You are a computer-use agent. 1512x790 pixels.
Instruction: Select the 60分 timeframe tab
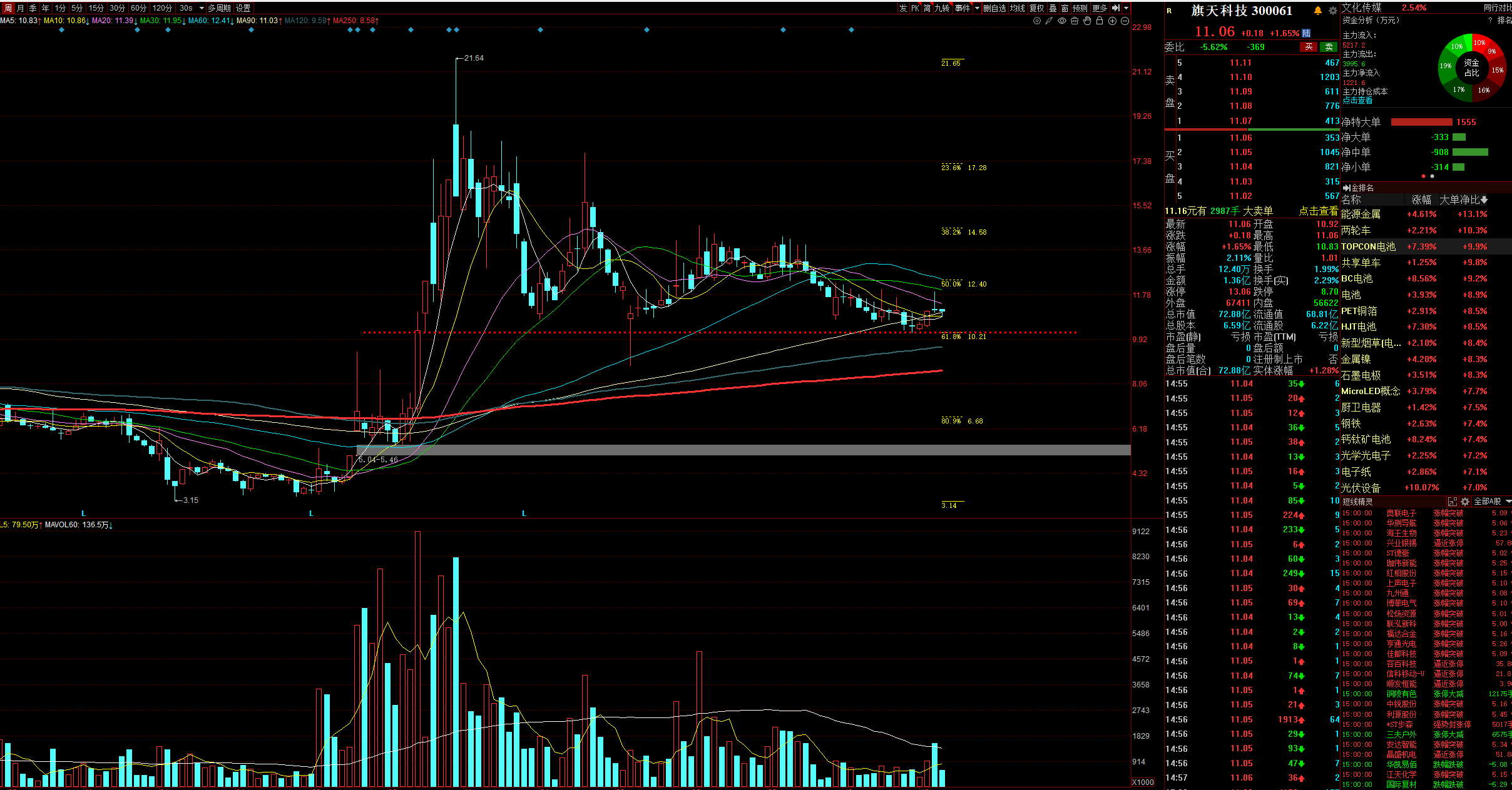(x=138, y=8)
